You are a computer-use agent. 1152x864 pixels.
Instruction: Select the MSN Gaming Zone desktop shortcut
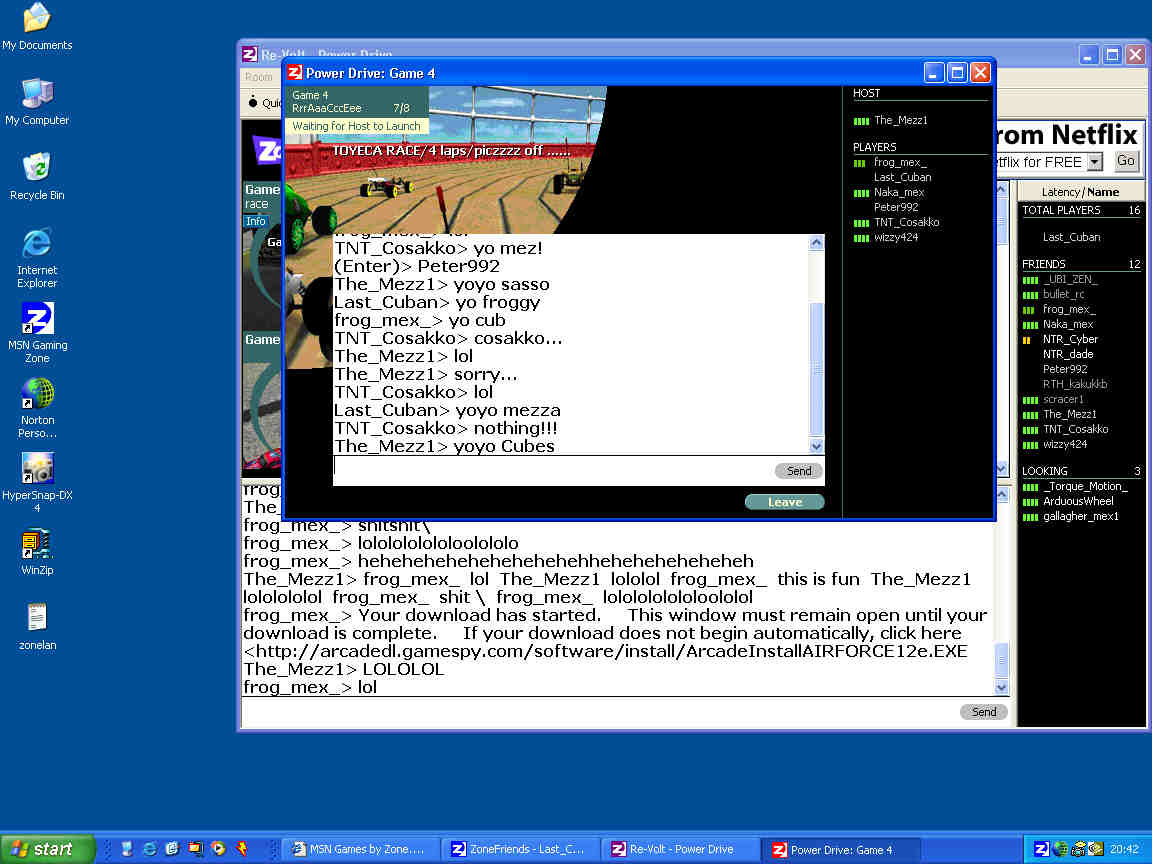tap(37, 333)
